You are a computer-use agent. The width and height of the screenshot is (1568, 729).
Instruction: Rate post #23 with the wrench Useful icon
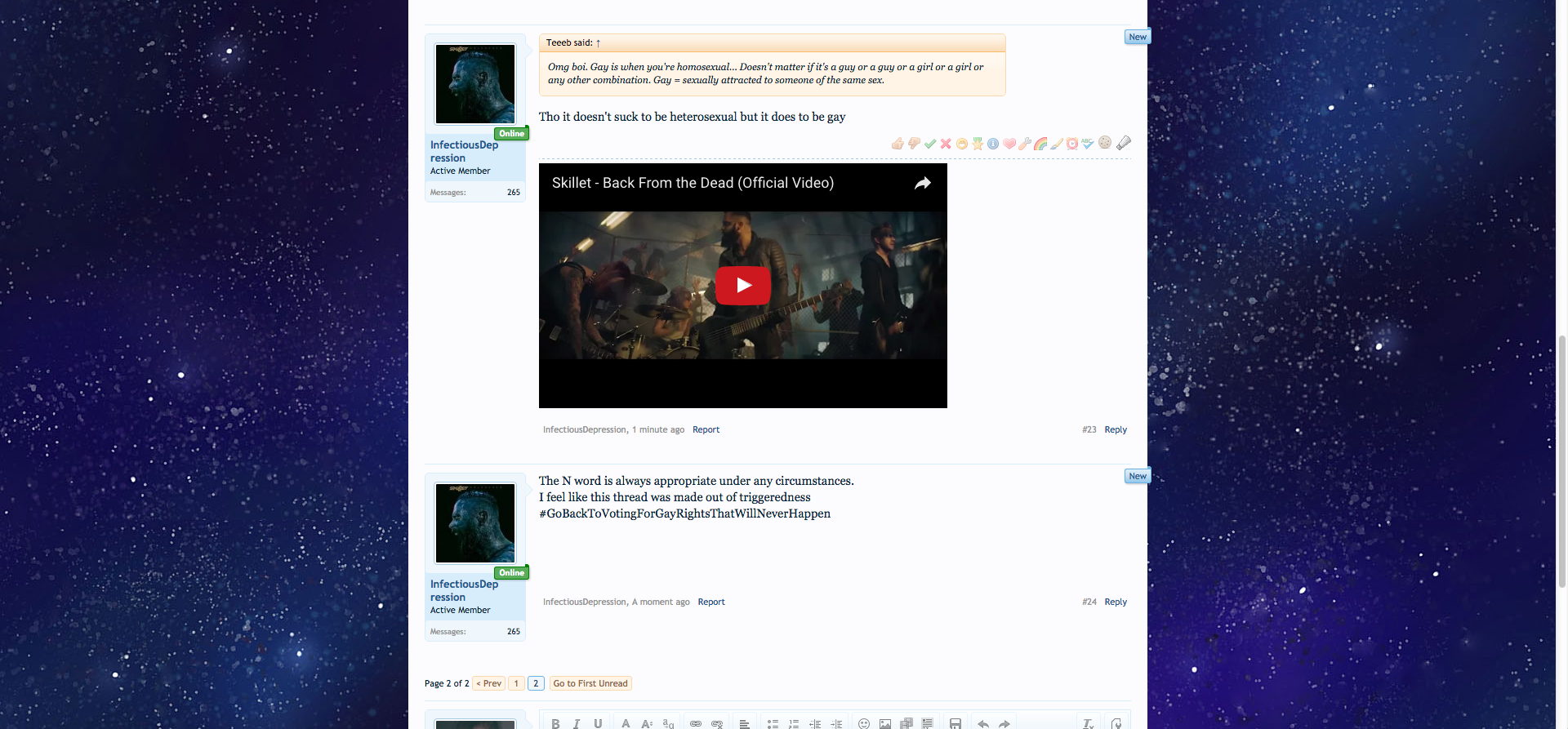coord(1025,144)
